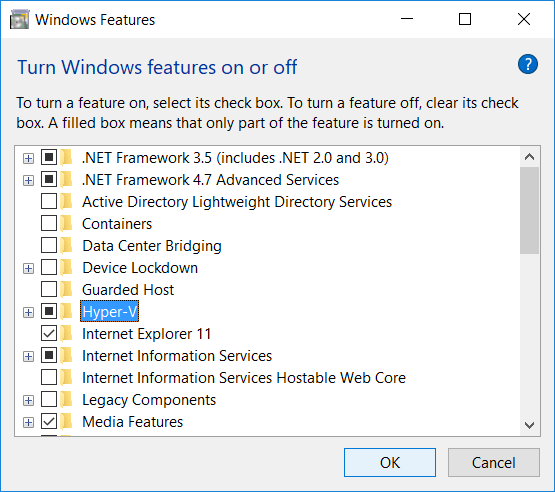Confirm changes with the OK button

point(390,462)
